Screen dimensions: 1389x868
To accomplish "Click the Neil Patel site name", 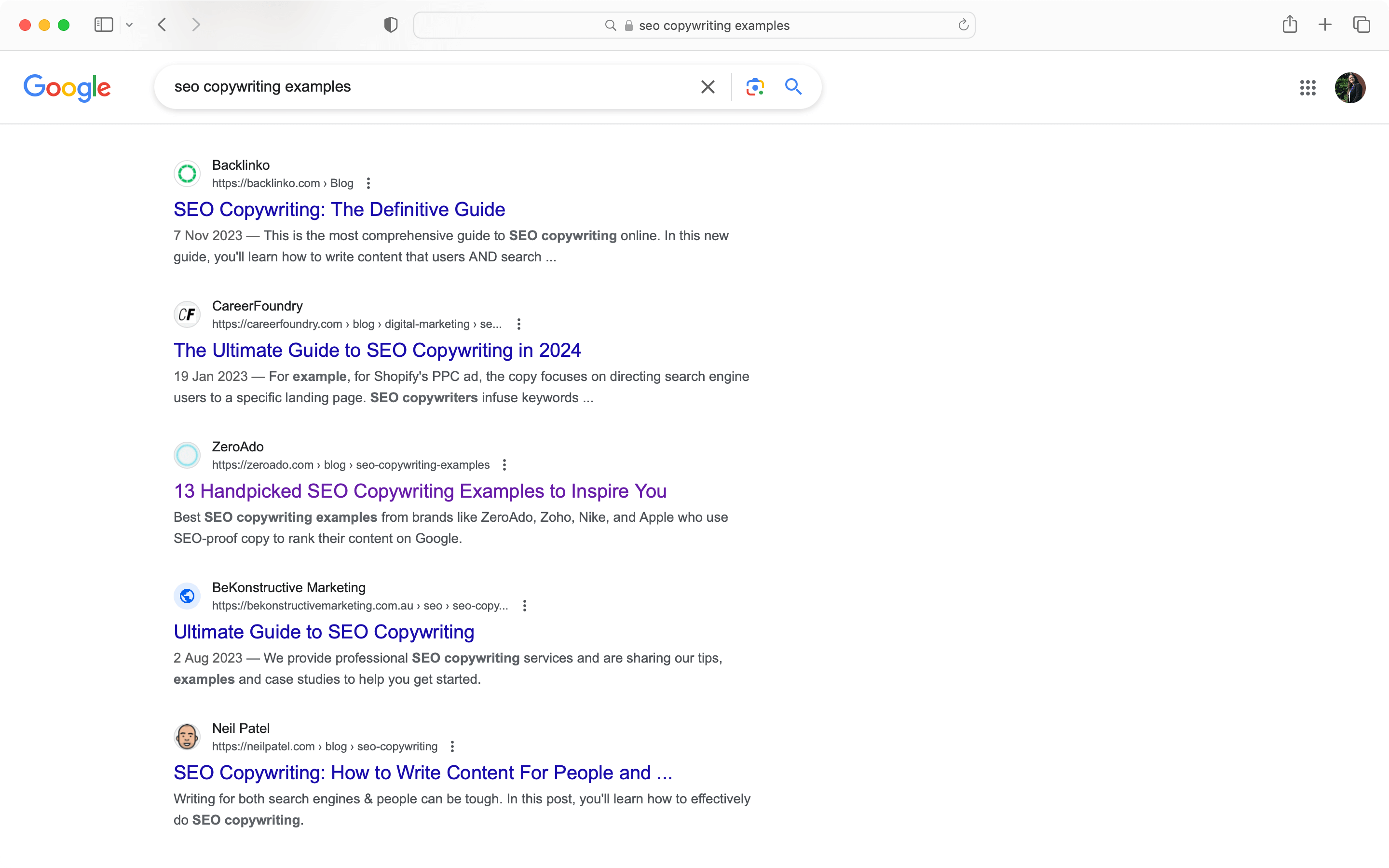I will (241, 729).
